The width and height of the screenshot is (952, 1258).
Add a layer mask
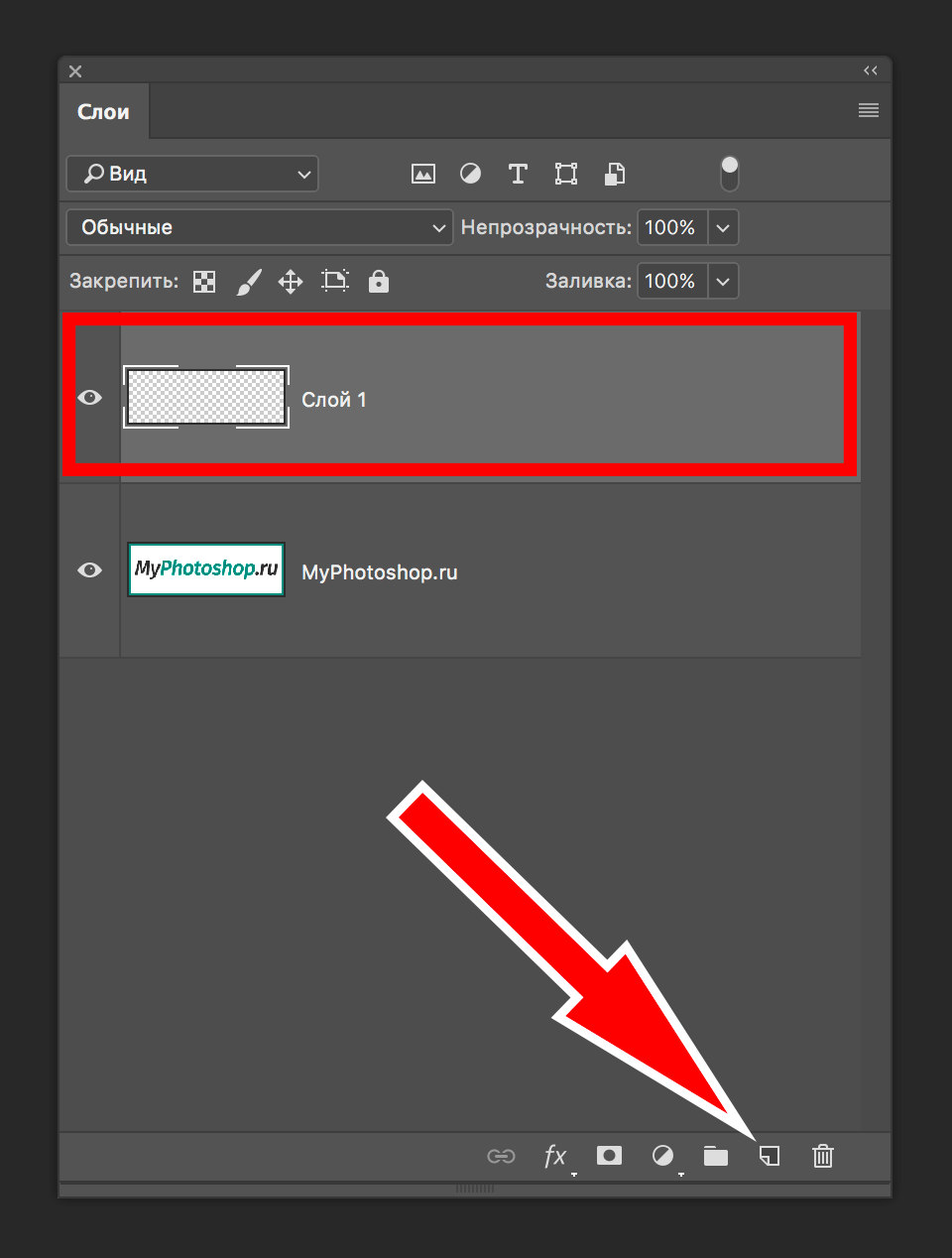(609, 1156)
